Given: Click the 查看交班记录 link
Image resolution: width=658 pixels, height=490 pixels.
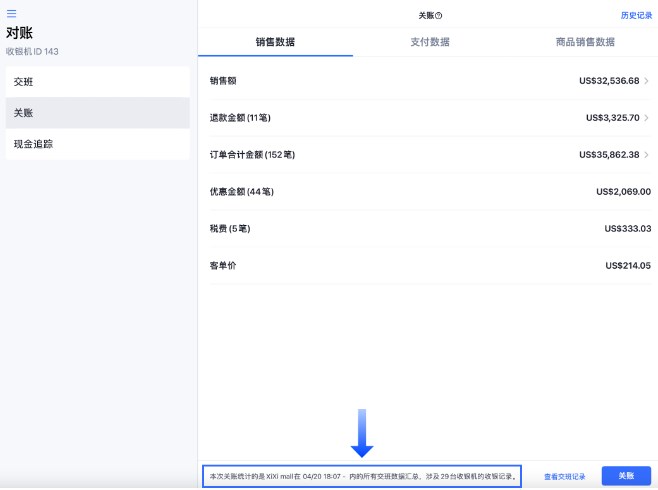Looking at the screenshot, I should 564,476.
